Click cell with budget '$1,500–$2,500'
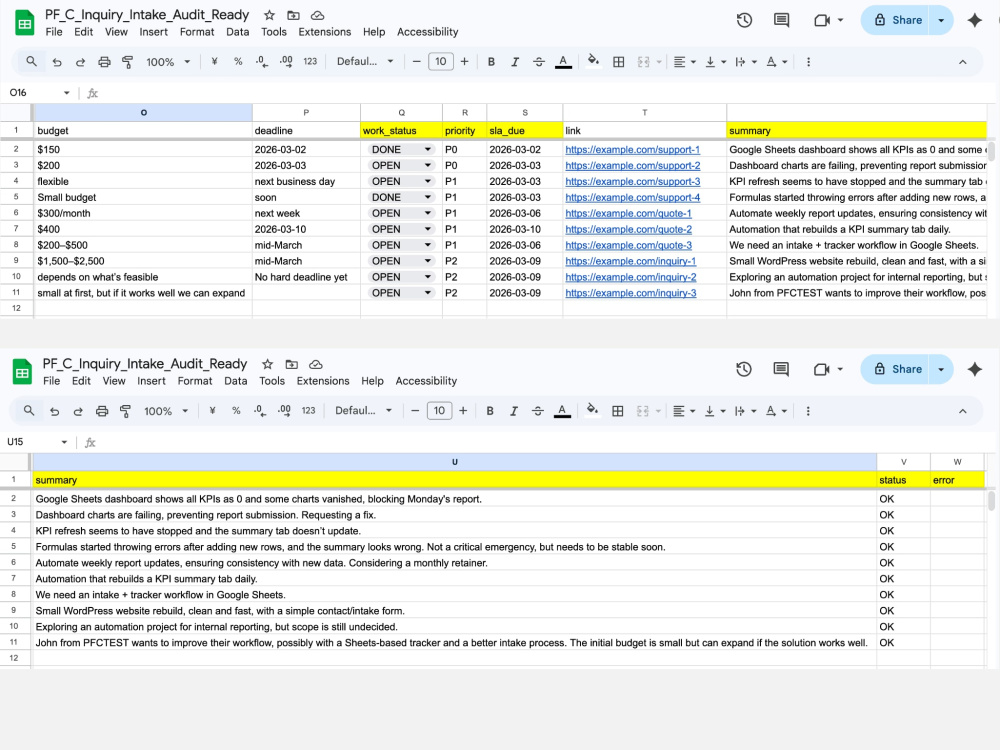 pyautogui.click(x=143, y=261)
